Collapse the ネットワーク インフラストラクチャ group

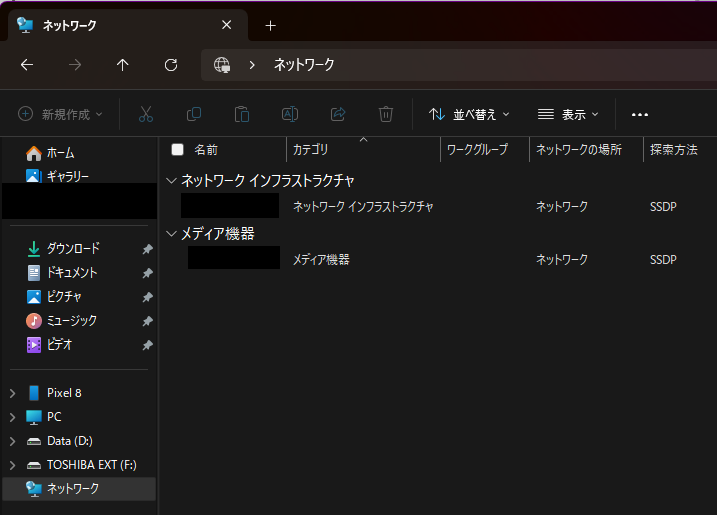tap(171, 181)
